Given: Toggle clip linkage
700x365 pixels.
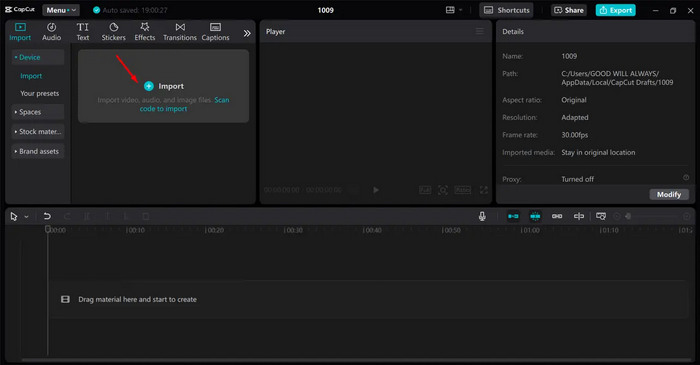Looking at the screenshot, I should [x=557, y=216].
